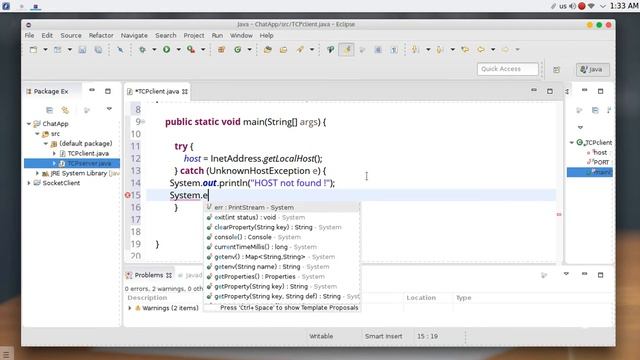This screenshot has height=360, width=640.
Task: Click the Quick Access search field
Action: coord(507,69)
